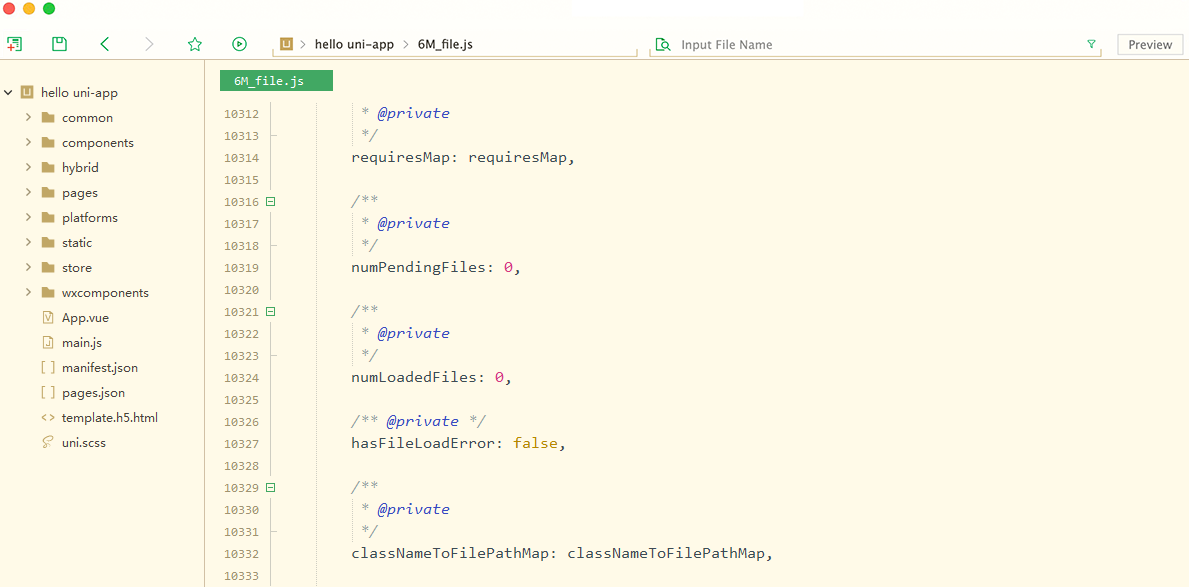1189x587 pixels.
Task: Select the hybrid folder in the tree
Action: [80, 168]
